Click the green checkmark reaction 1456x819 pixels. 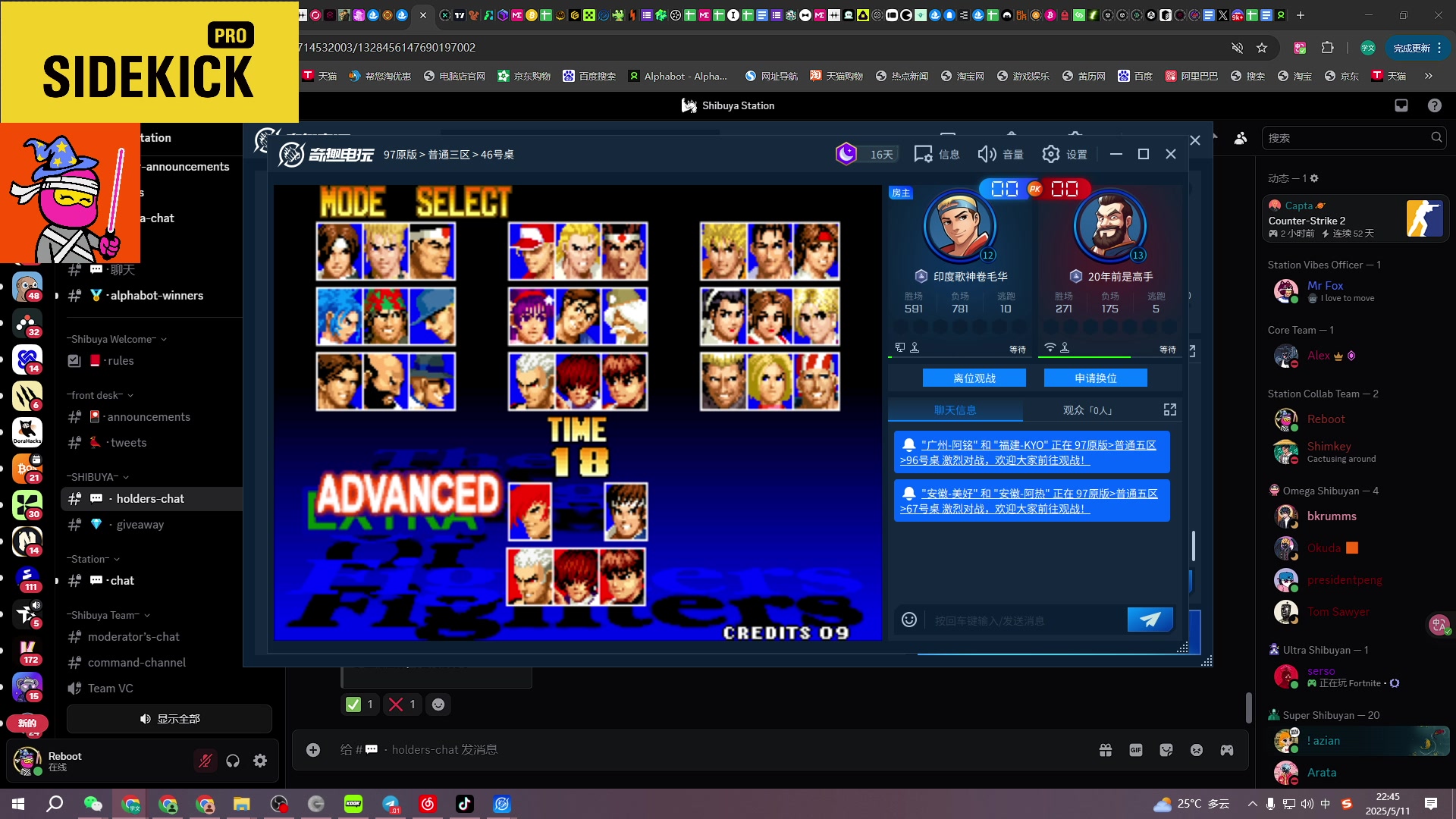pyautogui.click(x=359, y=704)
